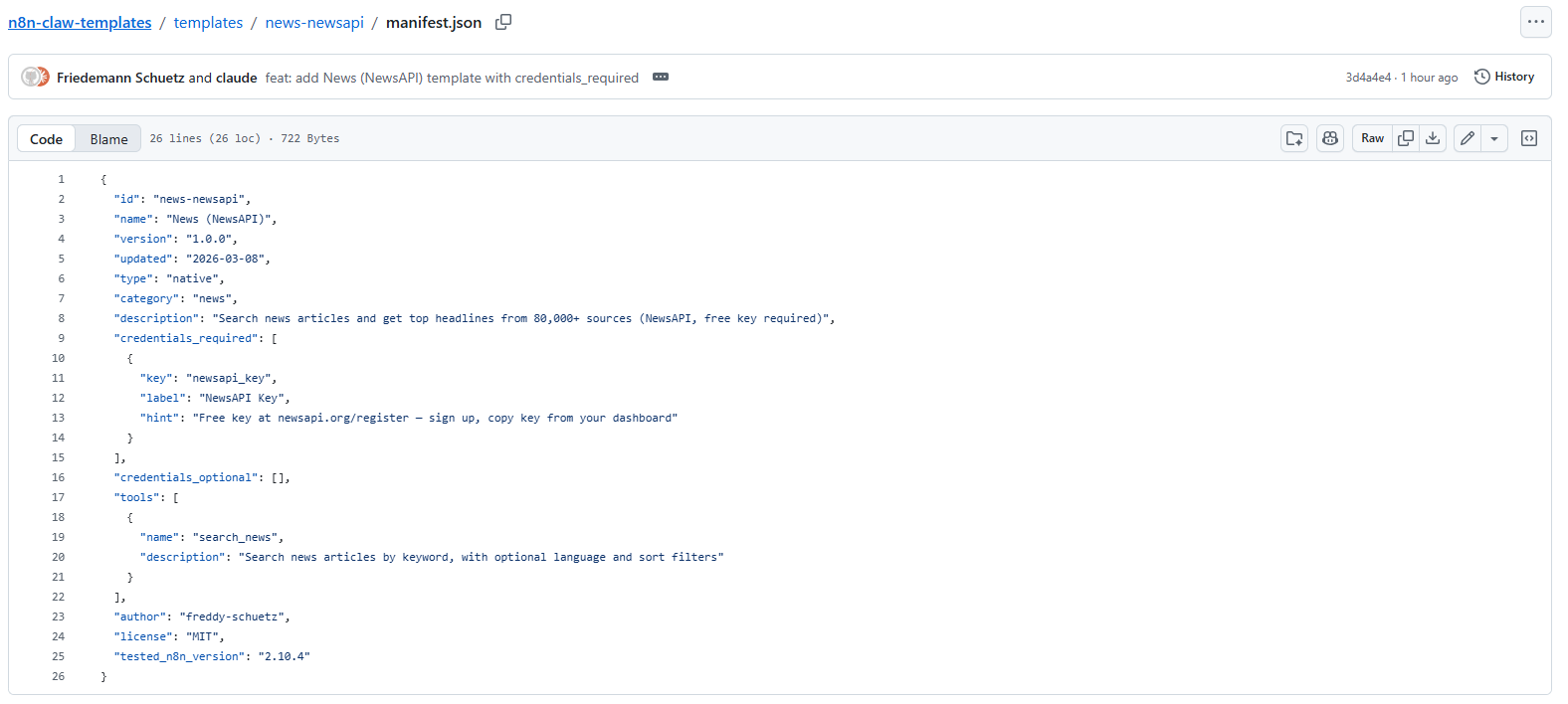Select line number 26
Viewport: 1568px width, 704px height.
click(x=58, y=676)
